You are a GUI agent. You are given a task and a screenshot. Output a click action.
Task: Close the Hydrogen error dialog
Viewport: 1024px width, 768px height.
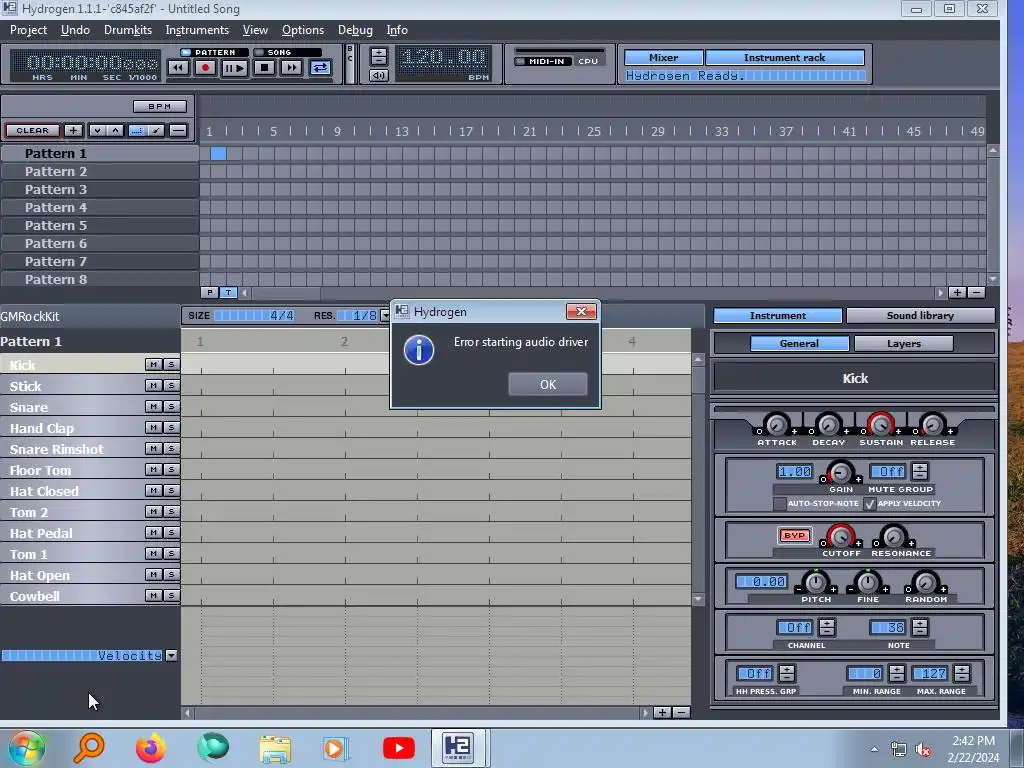[x=581, y=312]
